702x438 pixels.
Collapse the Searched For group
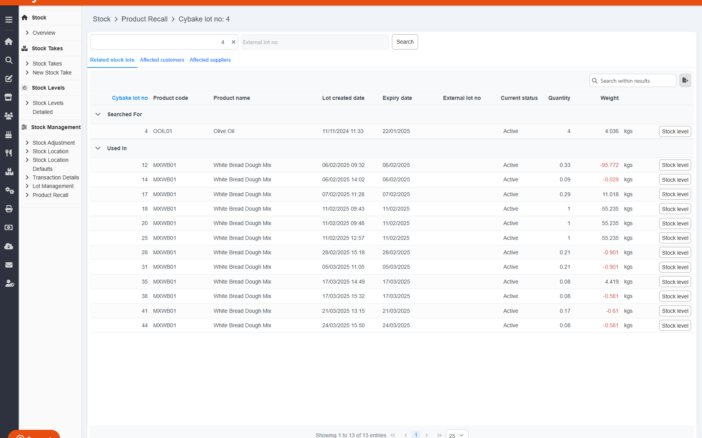(x=98, y=114)
